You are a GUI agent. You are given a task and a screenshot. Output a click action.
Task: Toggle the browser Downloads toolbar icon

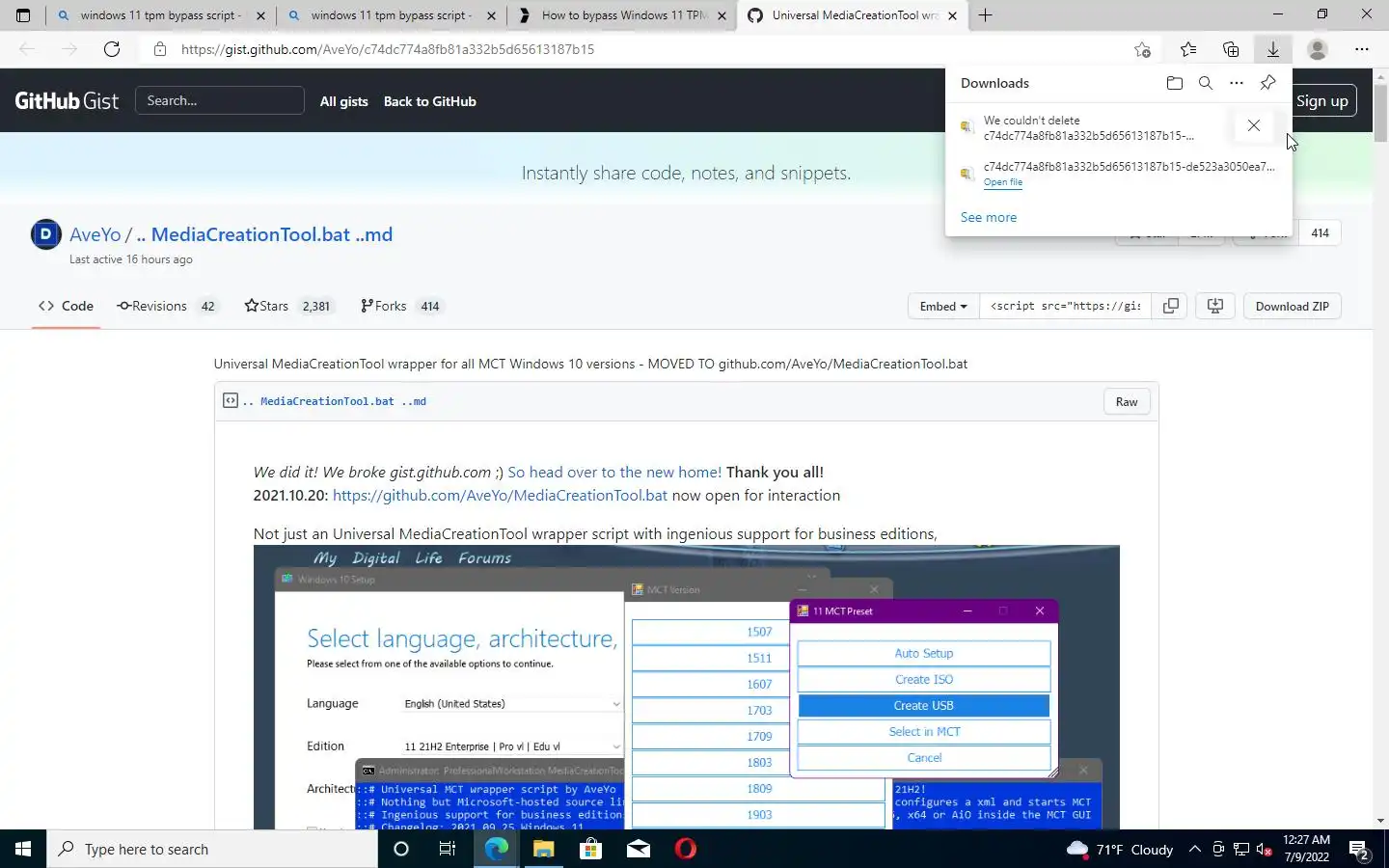tap(1273, 49)
